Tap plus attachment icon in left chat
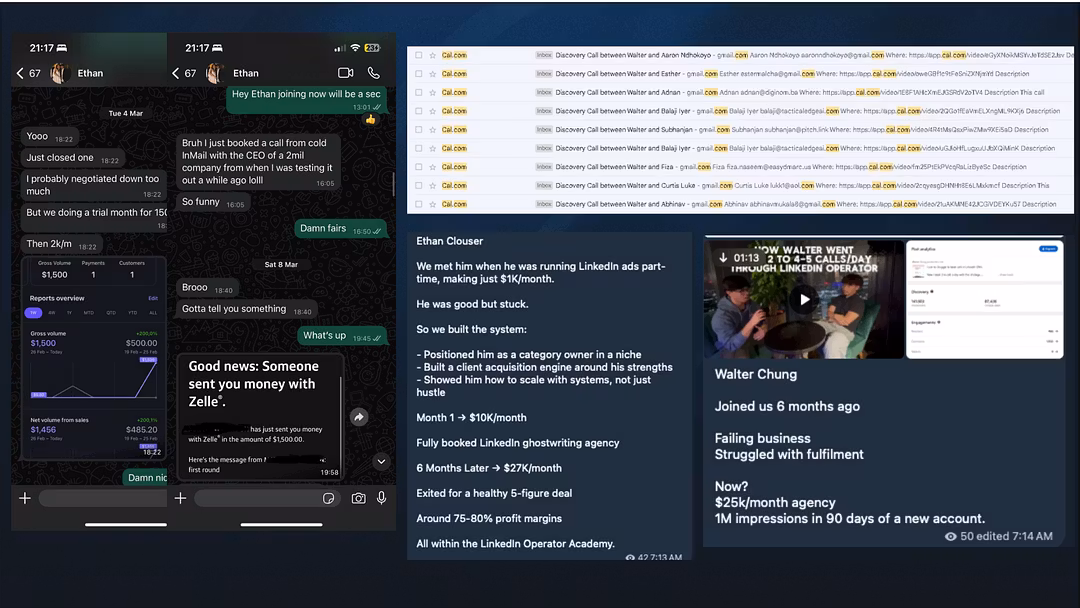1080x608 pixels. tap(25, 498)
